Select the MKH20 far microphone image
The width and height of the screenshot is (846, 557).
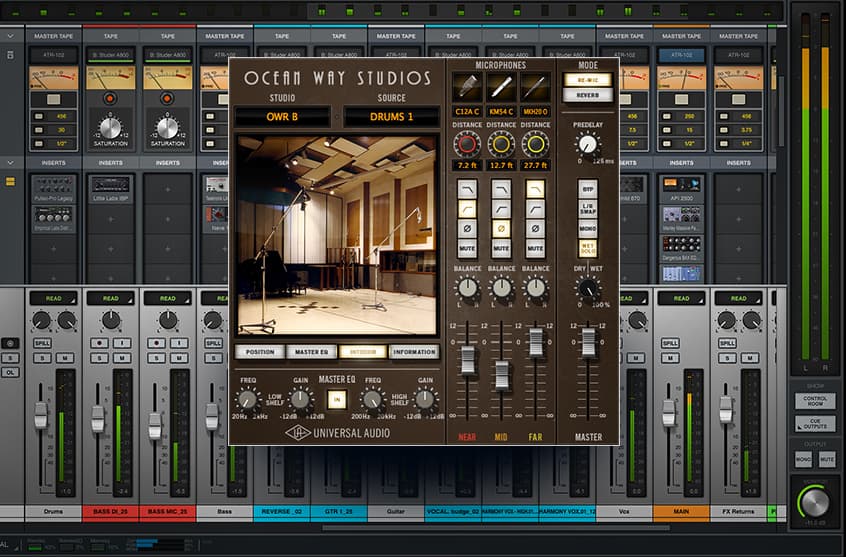coord(535,87)
